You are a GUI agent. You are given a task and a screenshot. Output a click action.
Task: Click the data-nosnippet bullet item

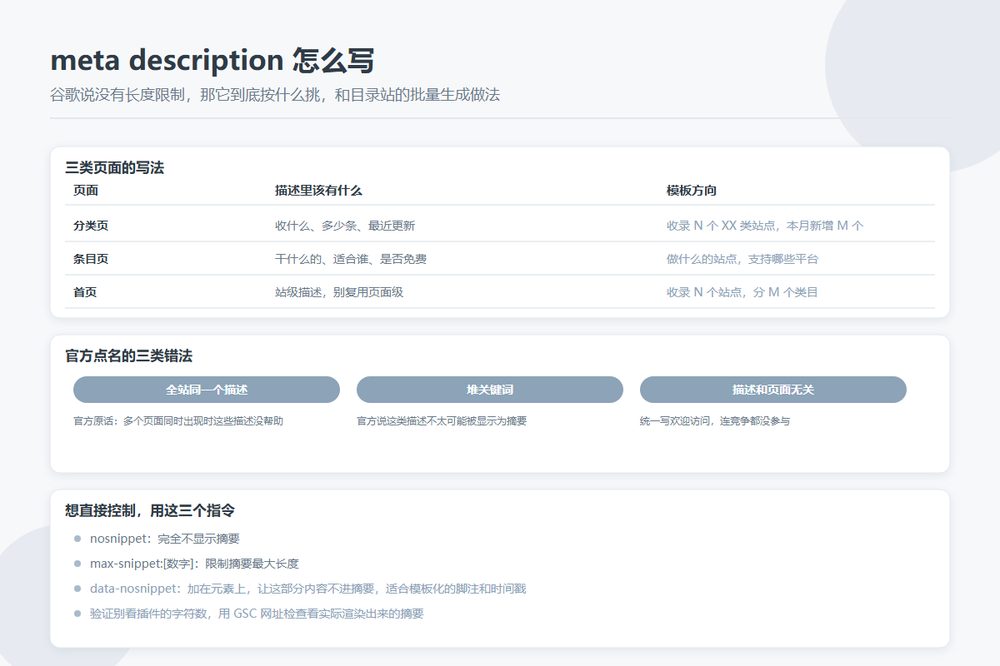pos(308,589)
